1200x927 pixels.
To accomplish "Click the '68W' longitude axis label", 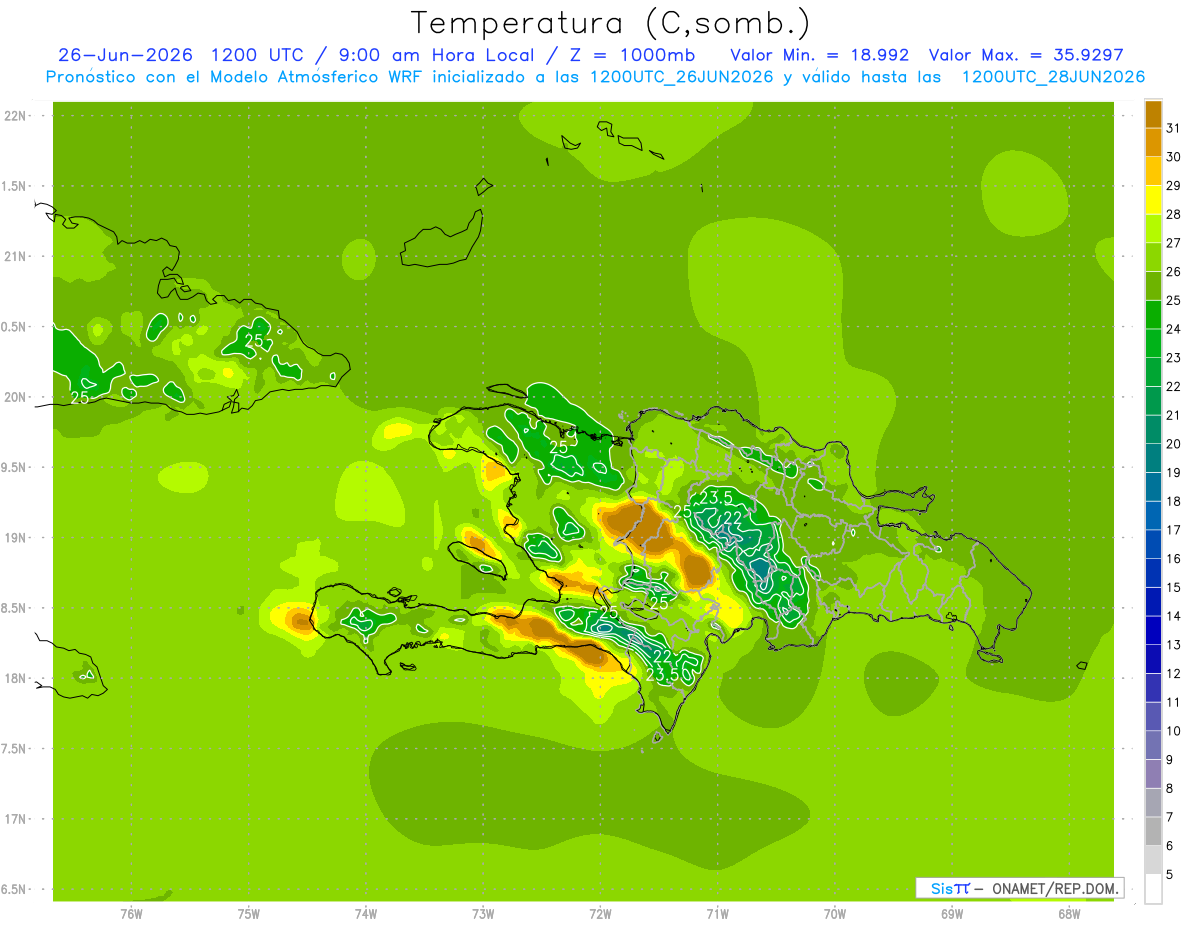I will click(x=1069, y=914).
